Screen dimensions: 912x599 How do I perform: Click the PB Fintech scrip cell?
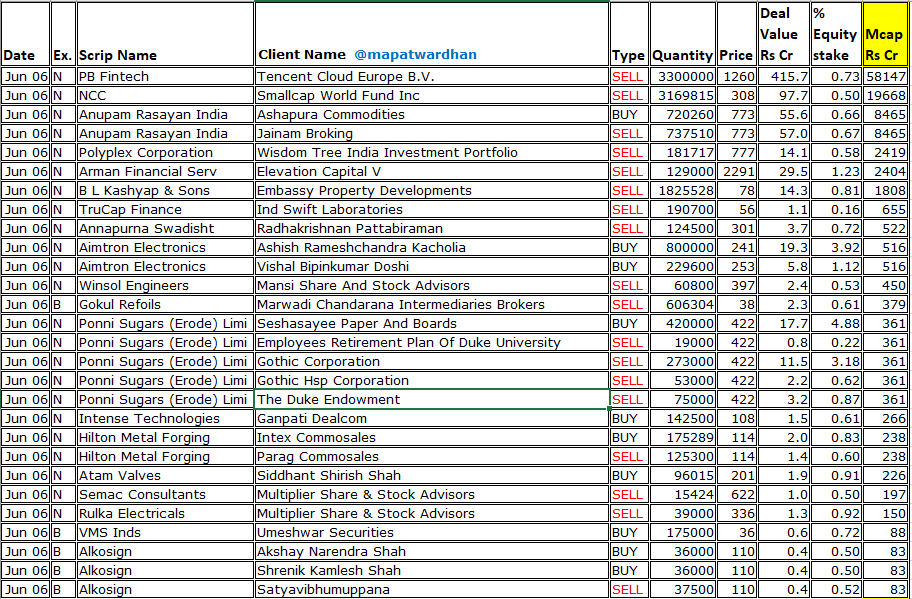(165, 77)
